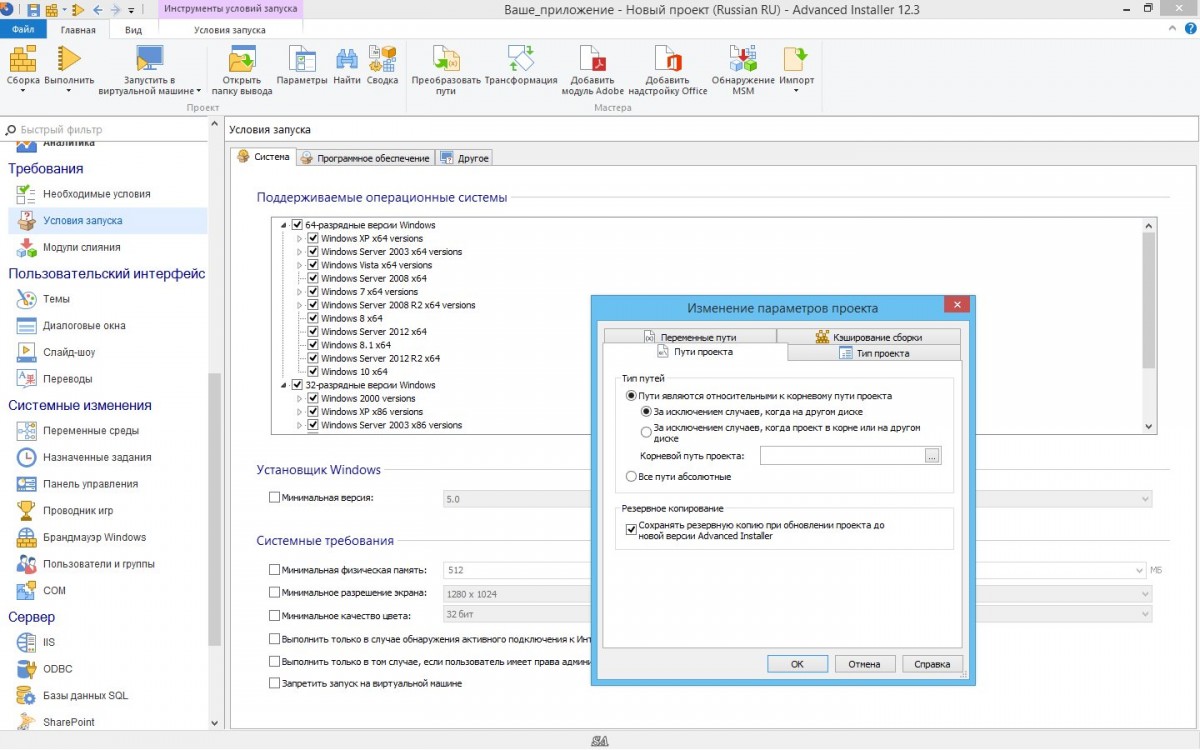Click the Преобразовать пути icon
This screenshot has width=1200, height=750.
pyautogui.click(x=446, y=60)
